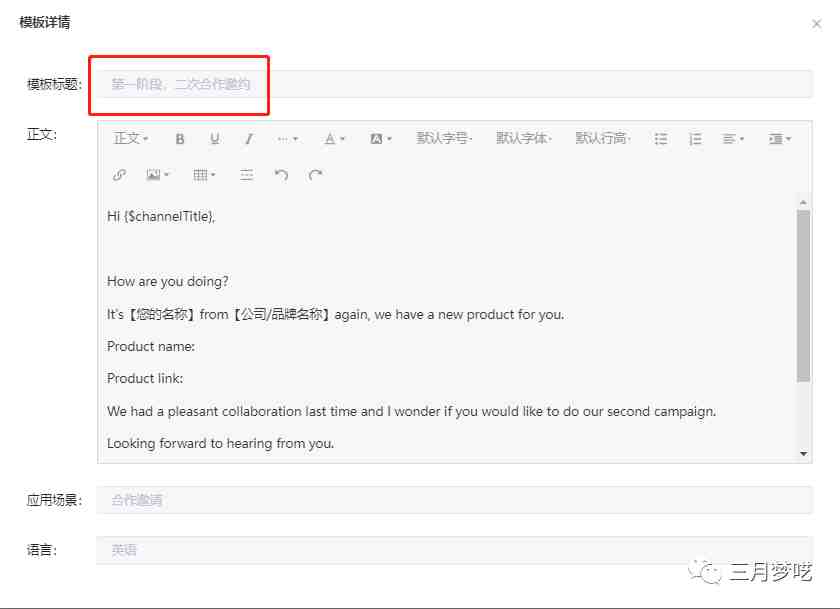Image resolution: width=840 pixels, height=609 pixels.
Task: Click the text "How are you doing?"
Action: [x=168, y=281]
